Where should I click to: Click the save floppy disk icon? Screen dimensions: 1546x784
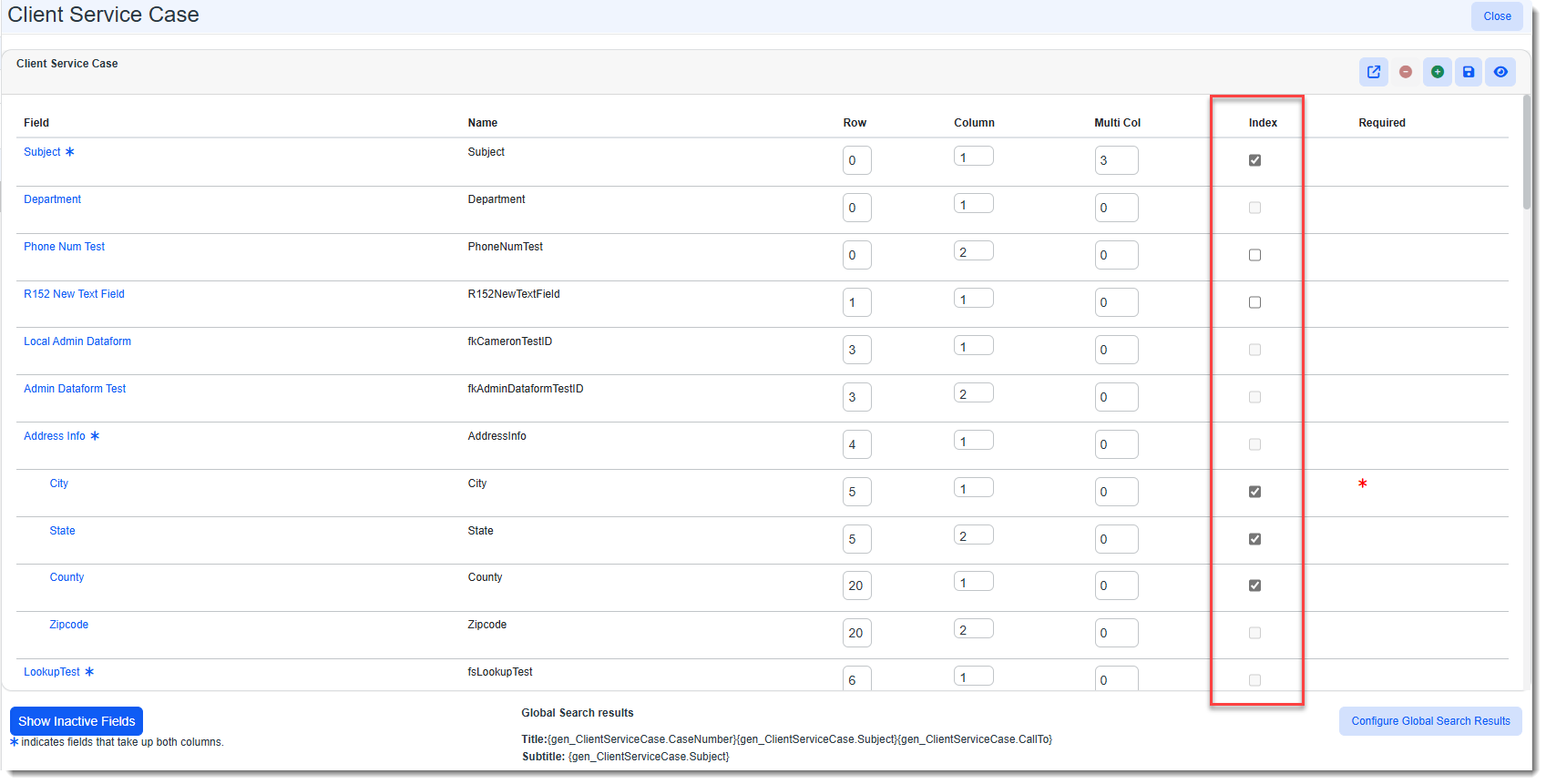click(x=1468, y=72)
